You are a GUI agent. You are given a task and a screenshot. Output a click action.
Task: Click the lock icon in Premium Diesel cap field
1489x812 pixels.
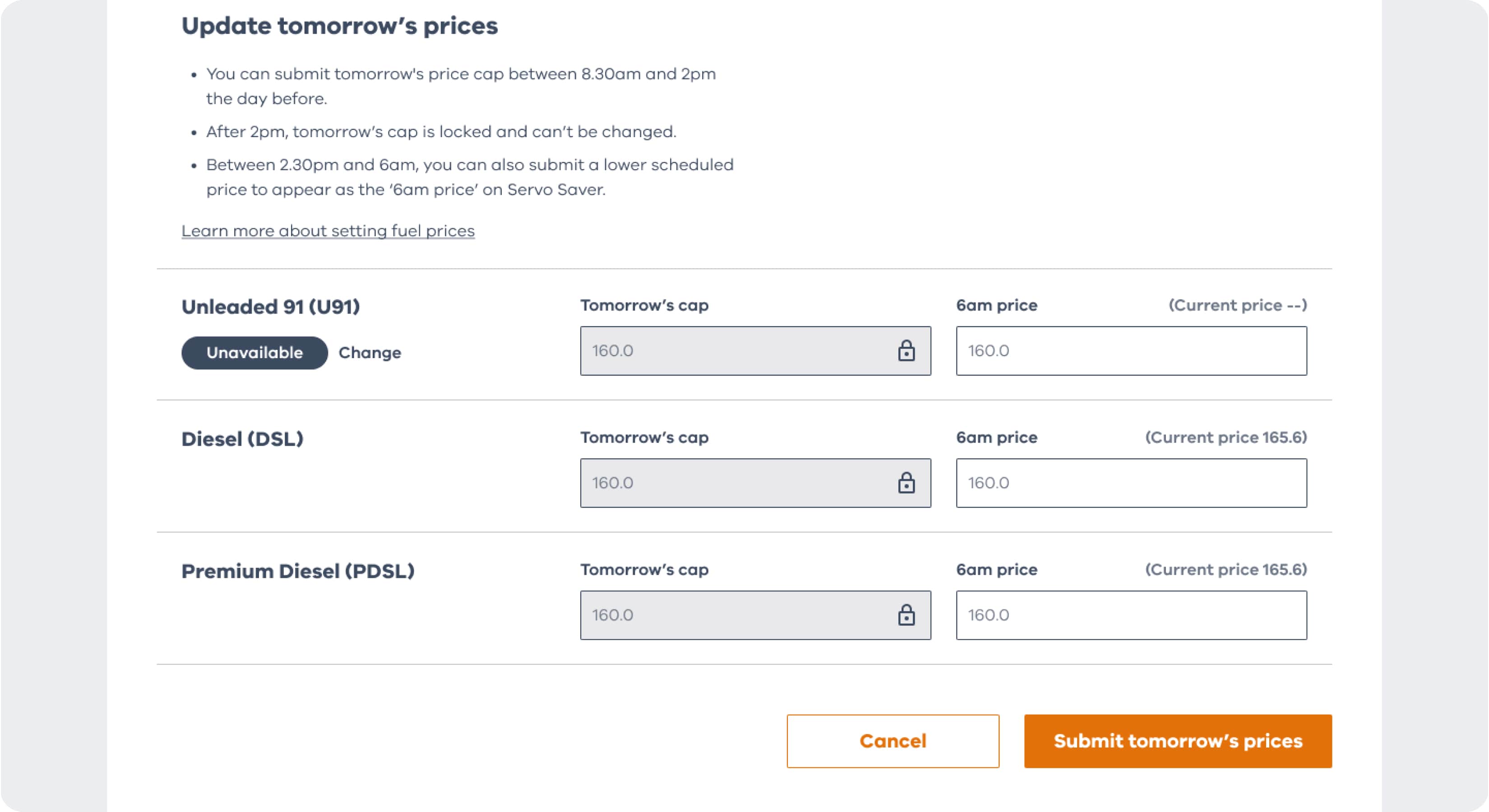(x=906, y=615)
